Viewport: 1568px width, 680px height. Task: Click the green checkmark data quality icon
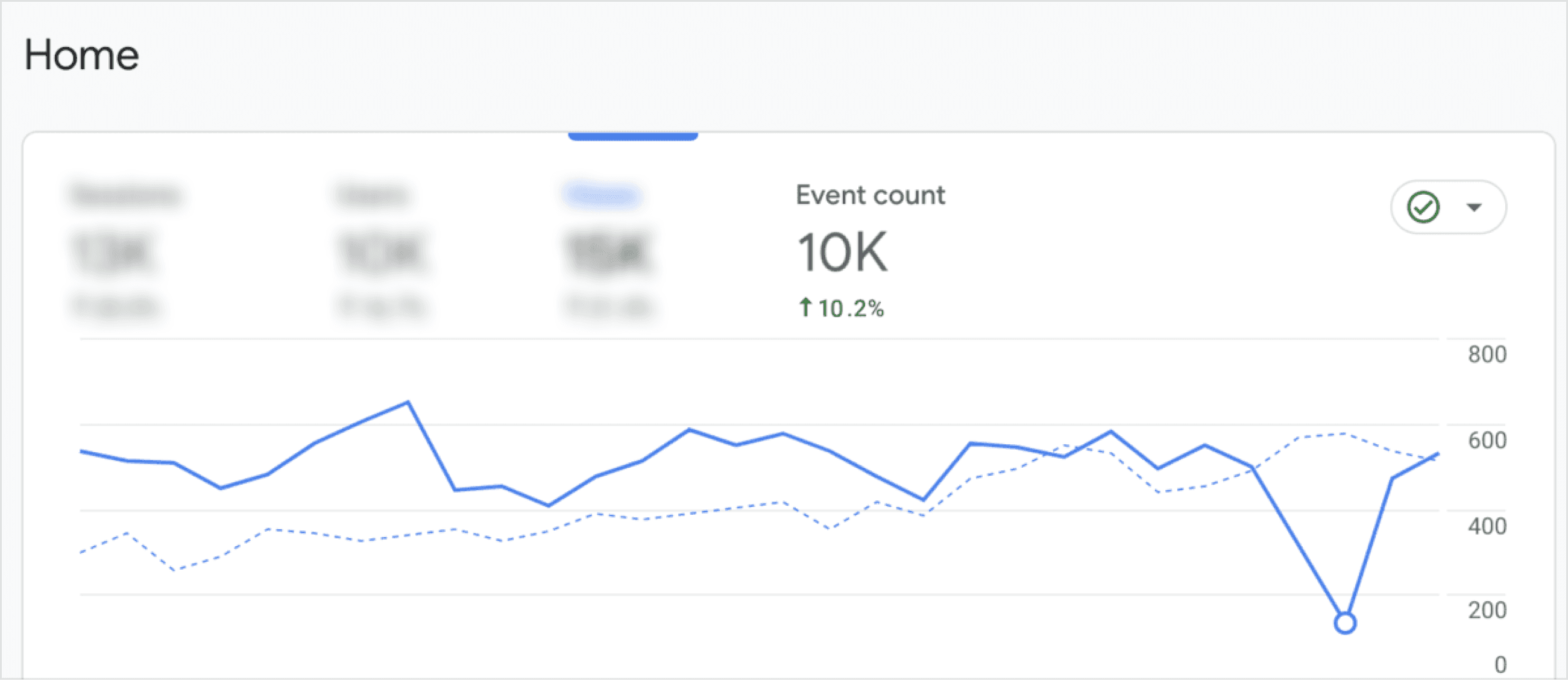[x=1423, y=207]
